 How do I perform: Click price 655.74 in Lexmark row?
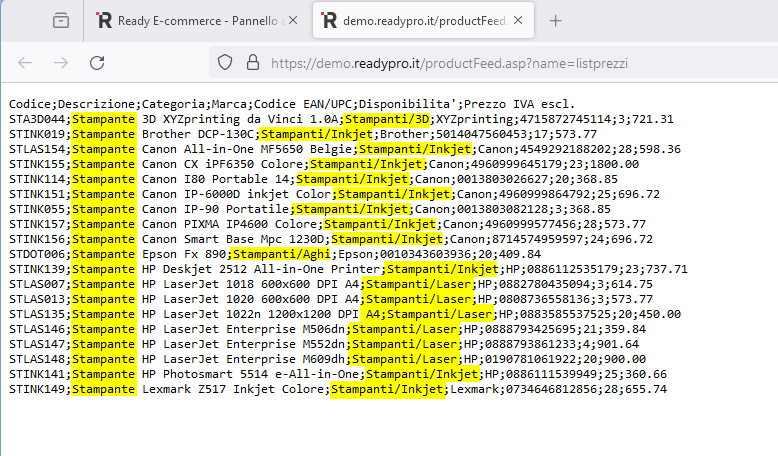646,389
